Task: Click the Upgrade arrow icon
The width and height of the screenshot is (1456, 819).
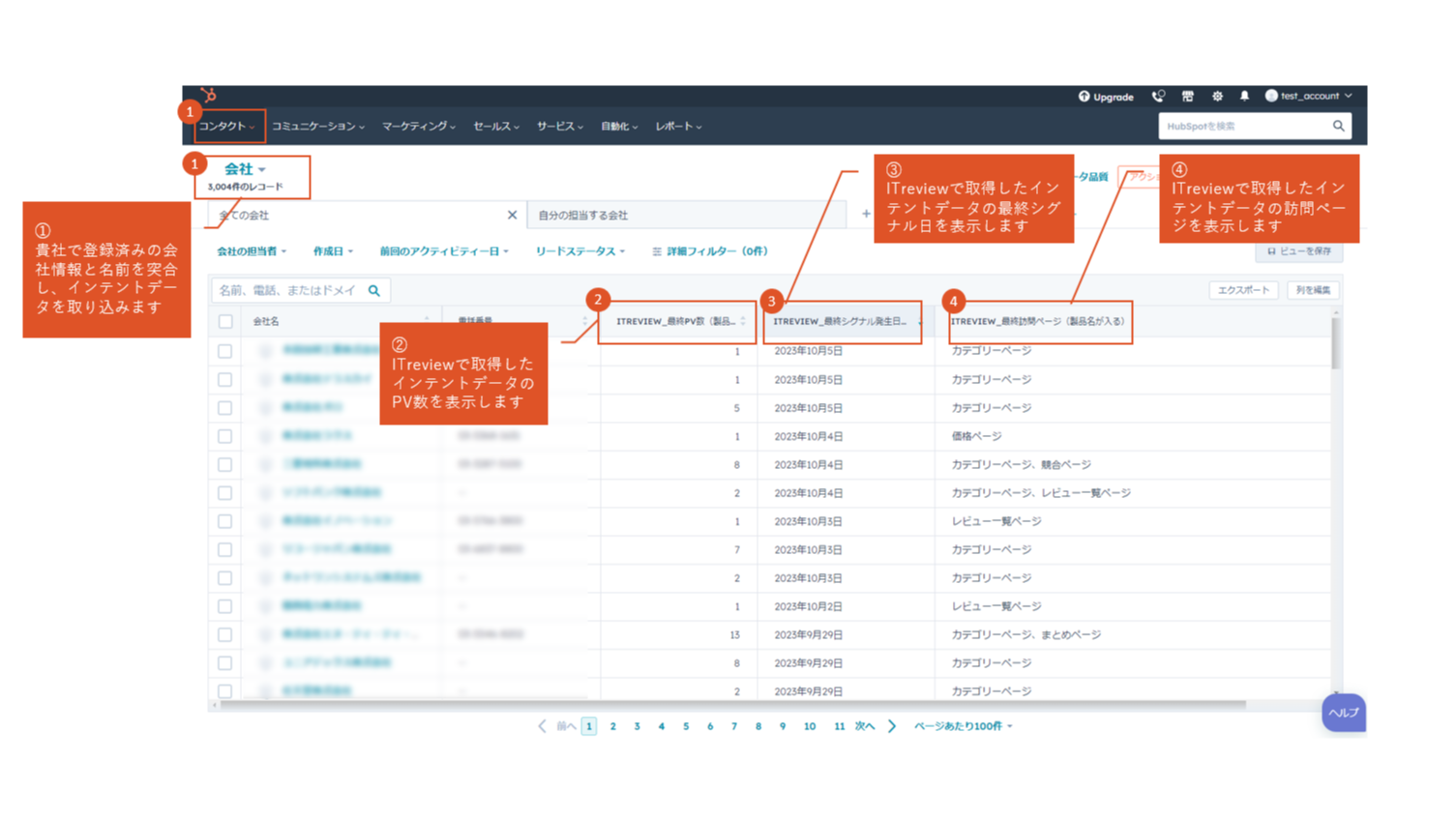Action: pos(1084,96)
